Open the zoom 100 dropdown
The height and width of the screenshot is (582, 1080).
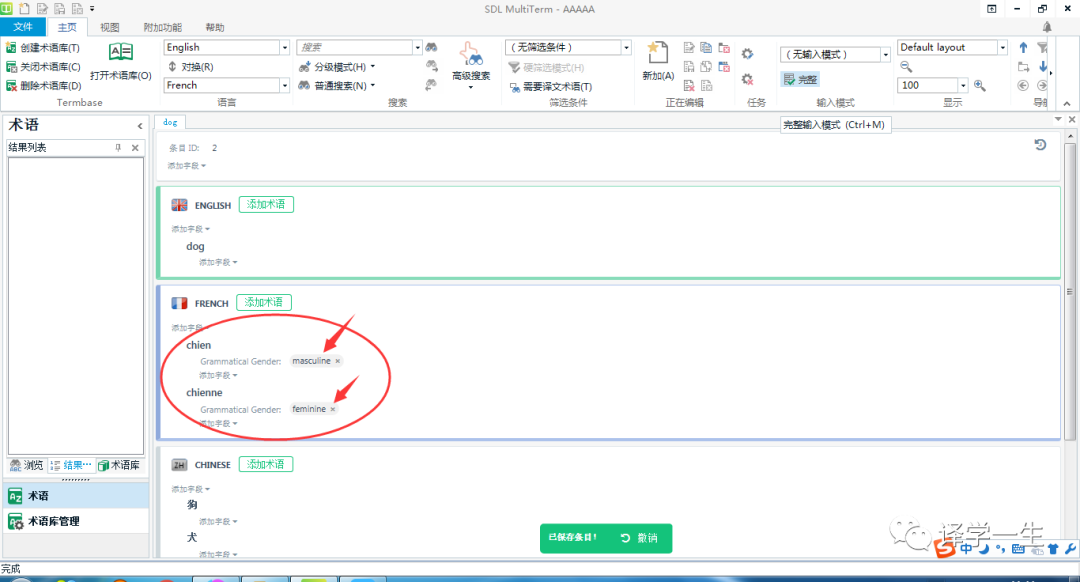point(963,85)
